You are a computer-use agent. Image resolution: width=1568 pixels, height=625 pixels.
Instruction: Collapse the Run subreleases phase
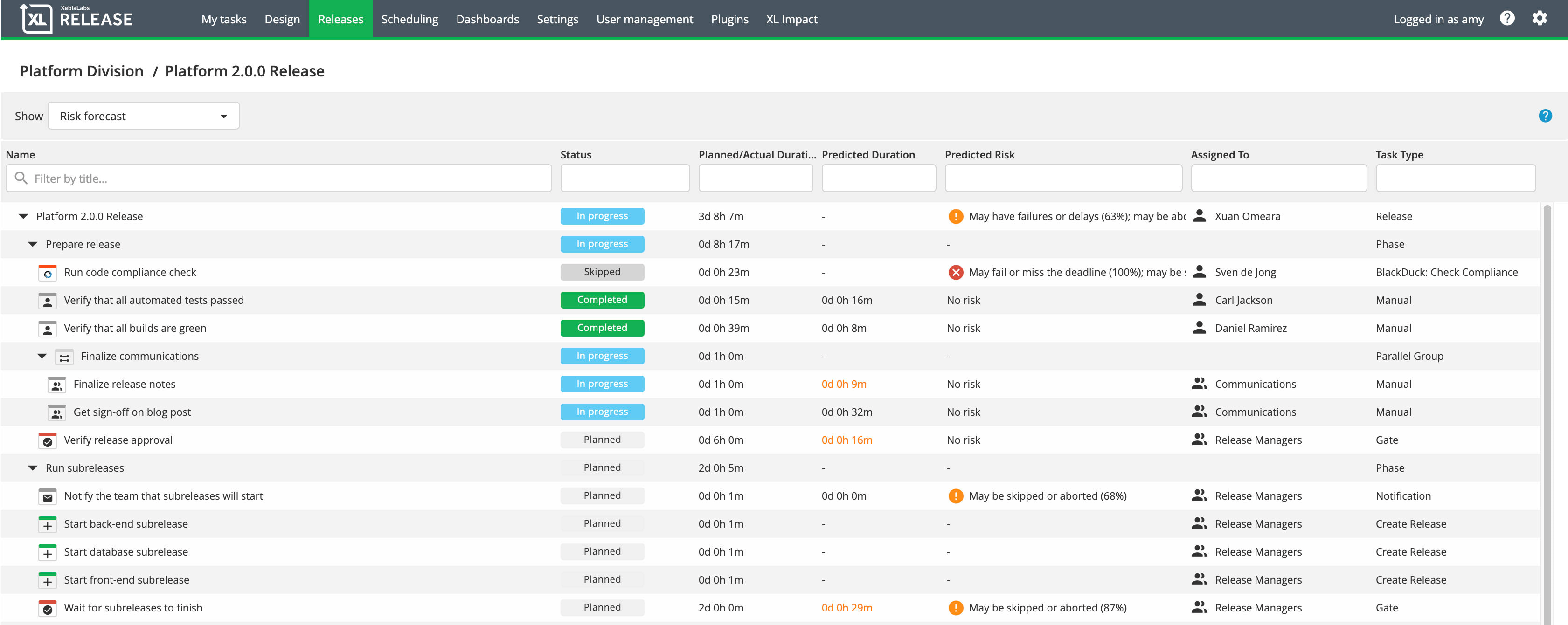click(33, 468)
